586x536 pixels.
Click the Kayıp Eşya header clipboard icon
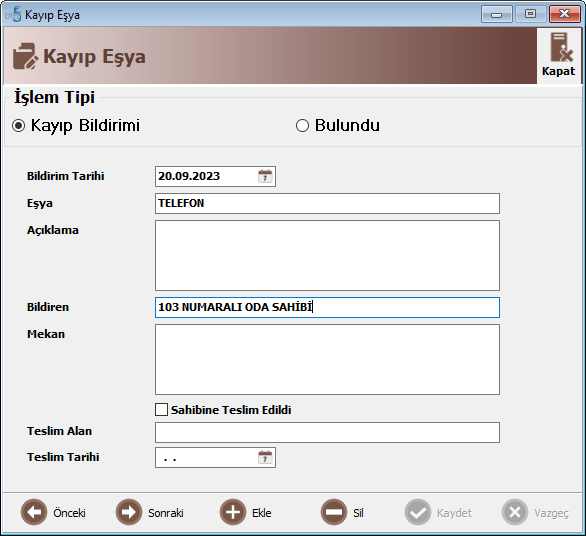25,56
